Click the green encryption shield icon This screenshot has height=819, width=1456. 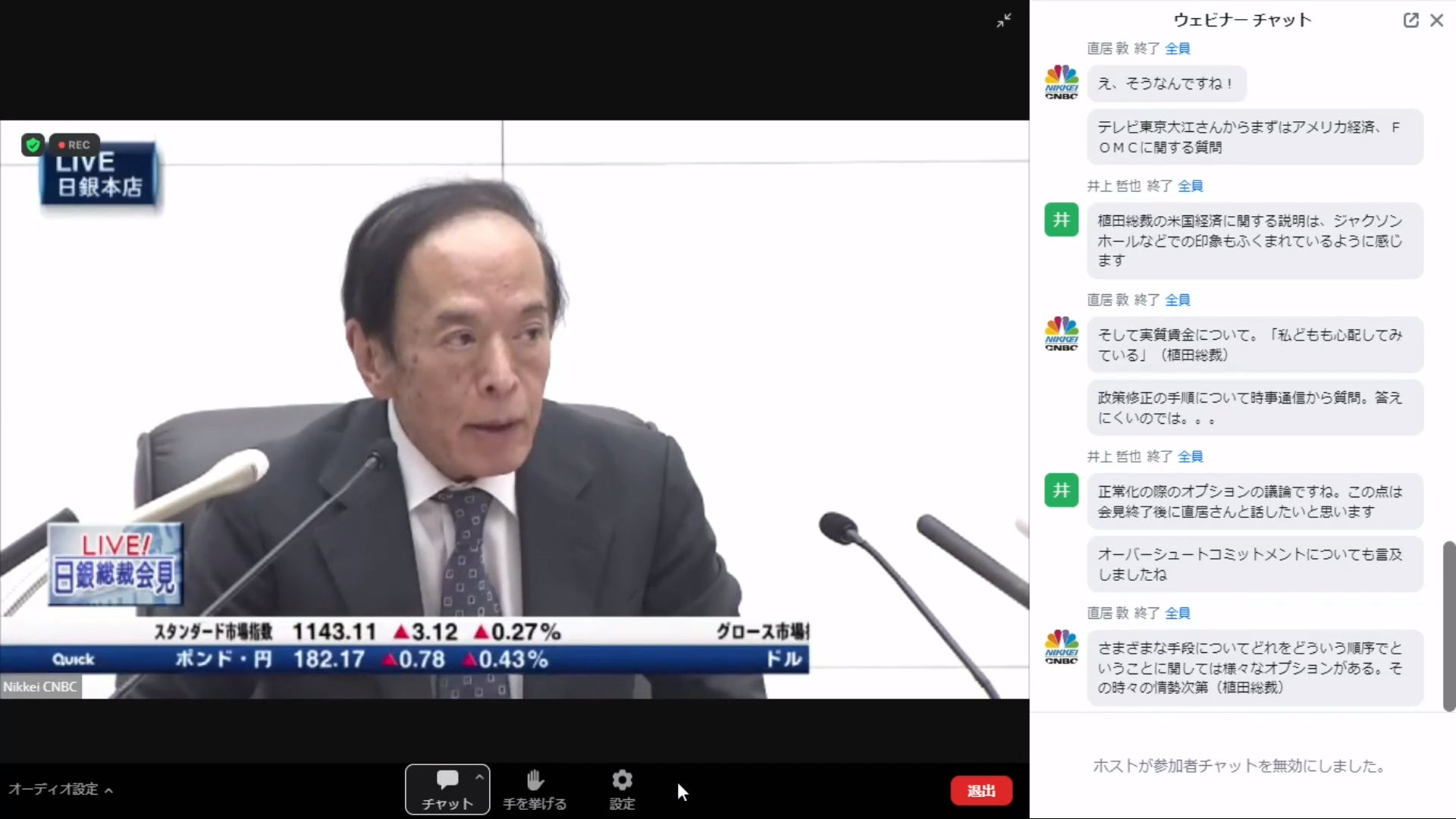click(33, 144)
